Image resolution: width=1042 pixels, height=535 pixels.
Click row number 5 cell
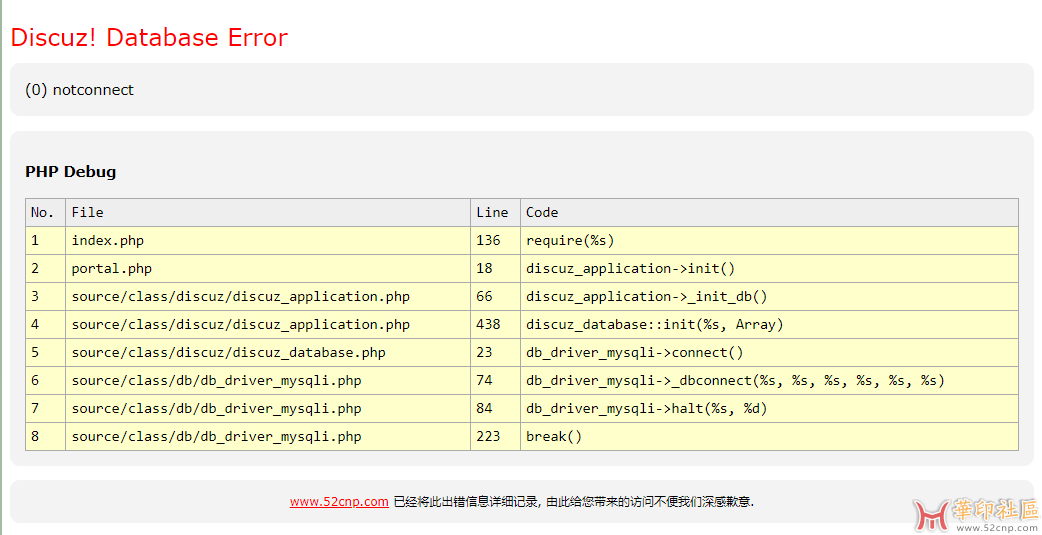tap(45, 352)
